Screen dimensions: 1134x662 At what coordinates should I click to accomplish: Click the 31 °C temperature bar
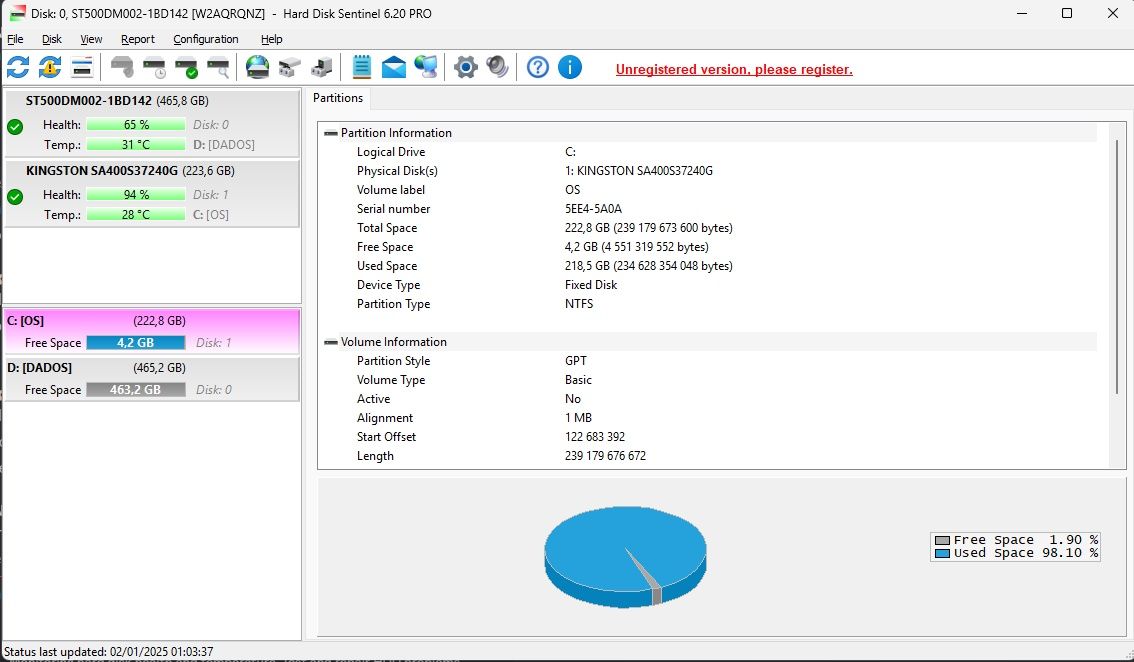click(x=136, y=145)
